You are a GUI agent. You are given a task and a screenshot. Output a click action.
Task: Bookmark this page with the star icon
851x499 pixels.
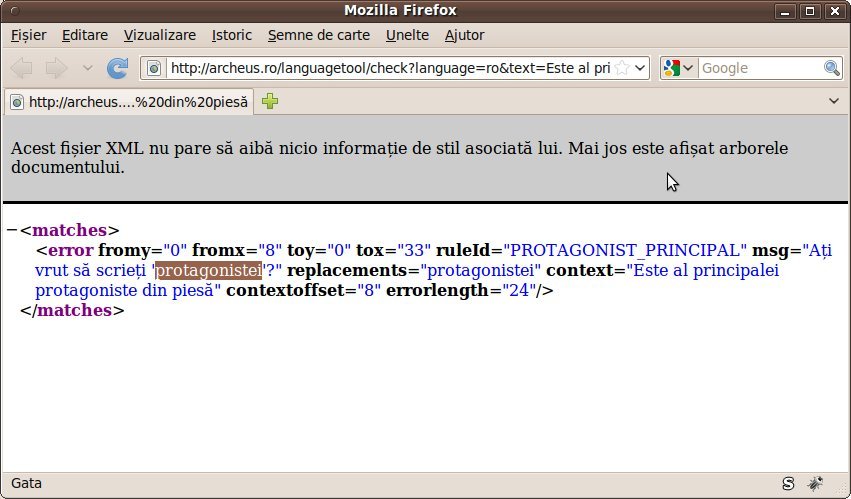tap(622, 68)
